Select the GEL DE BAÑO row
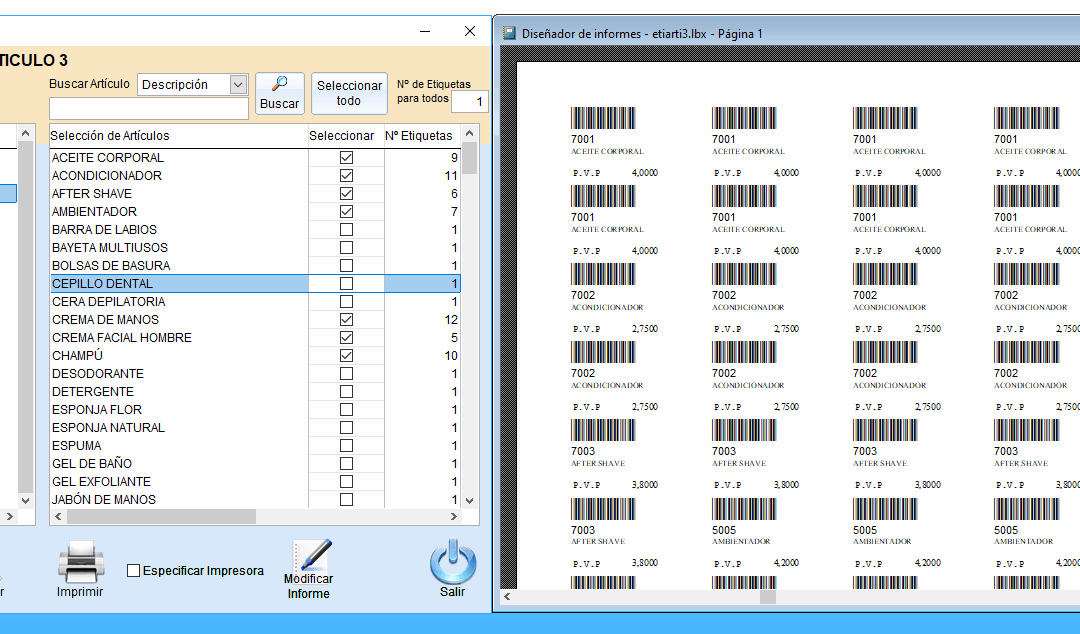The width and height of the screenshot is (1080, 634). click(255, 464)
